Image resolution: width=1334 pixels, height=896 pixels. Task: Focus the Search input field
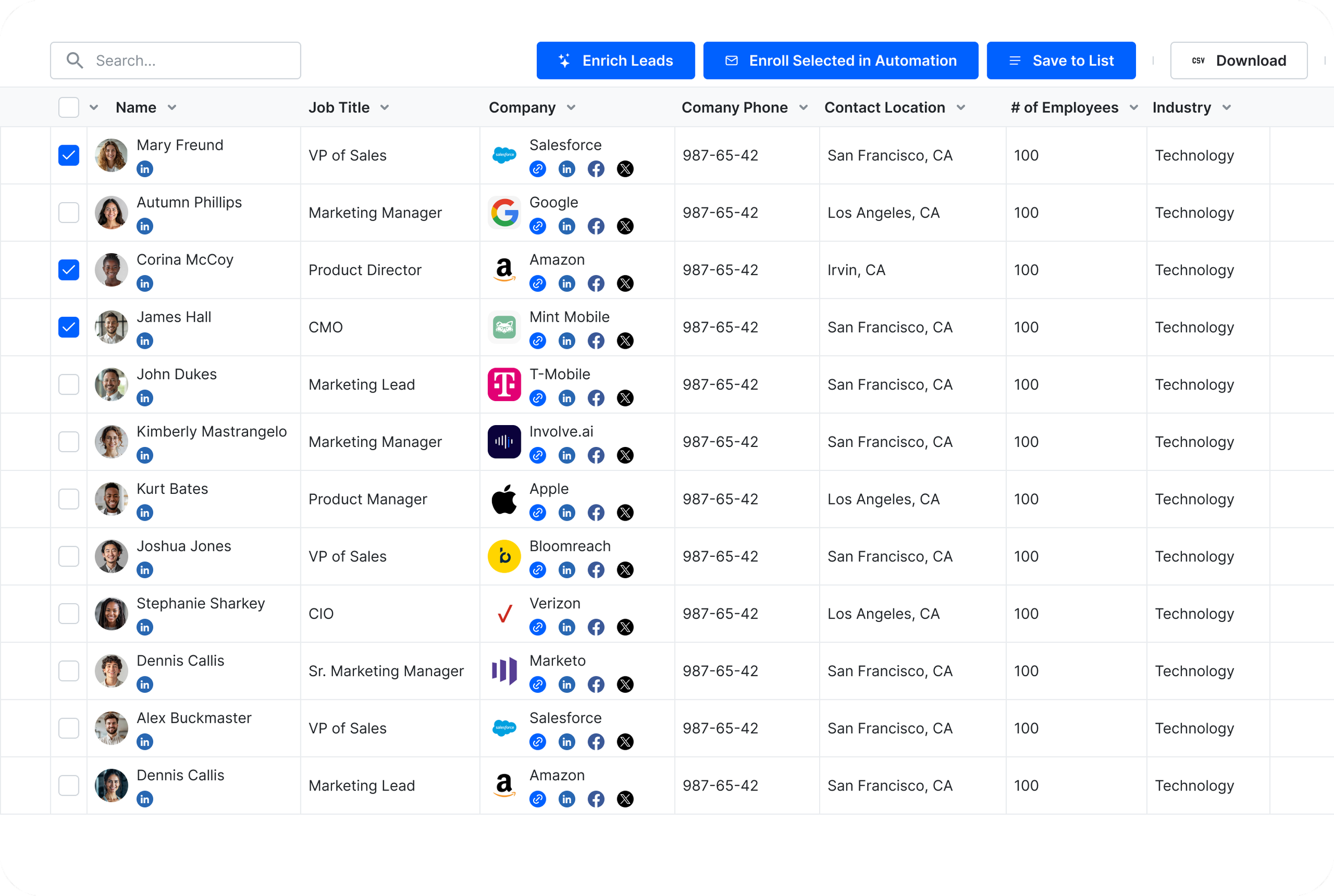pos(176,61)
